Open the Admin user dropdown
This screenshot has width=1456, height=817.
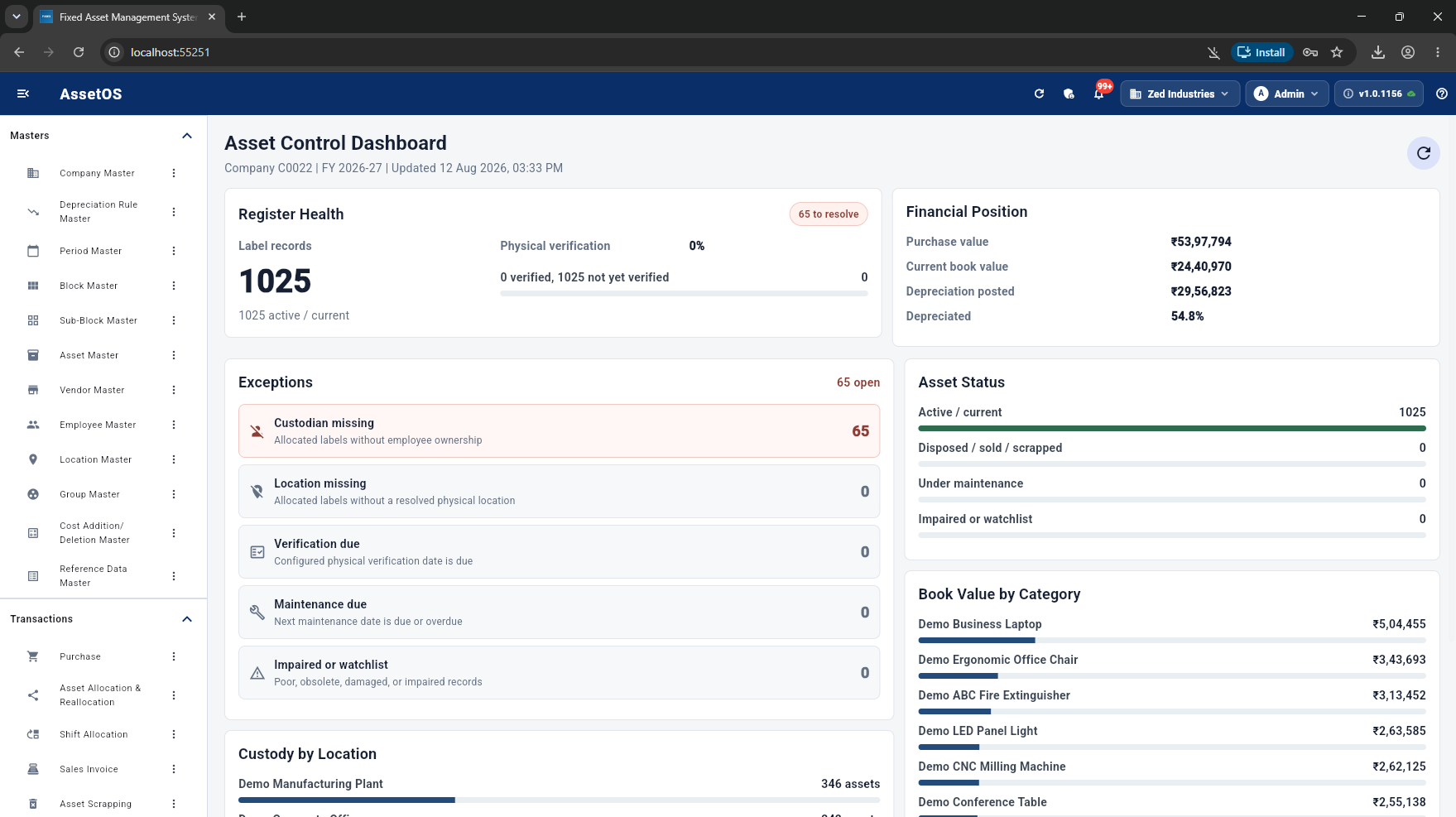(1287, 94)
